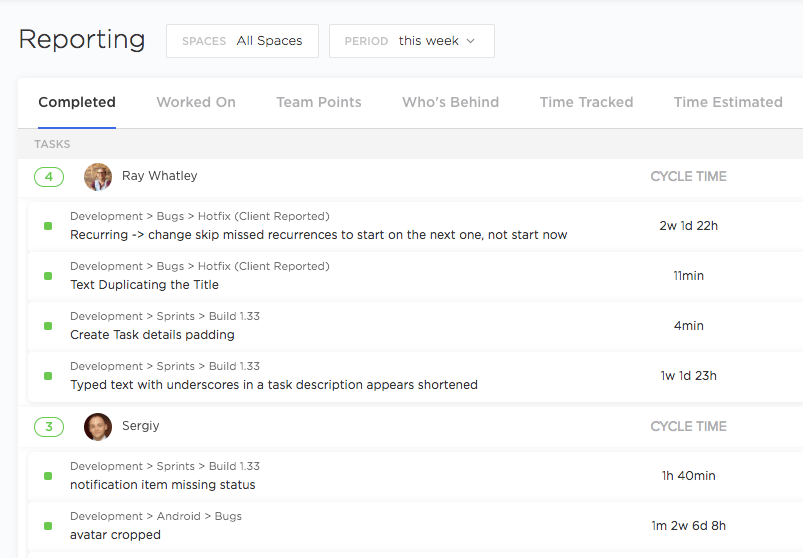Click green status square beside Create Task details padding
The image size is (803, 558).
[x=48, y=326]
